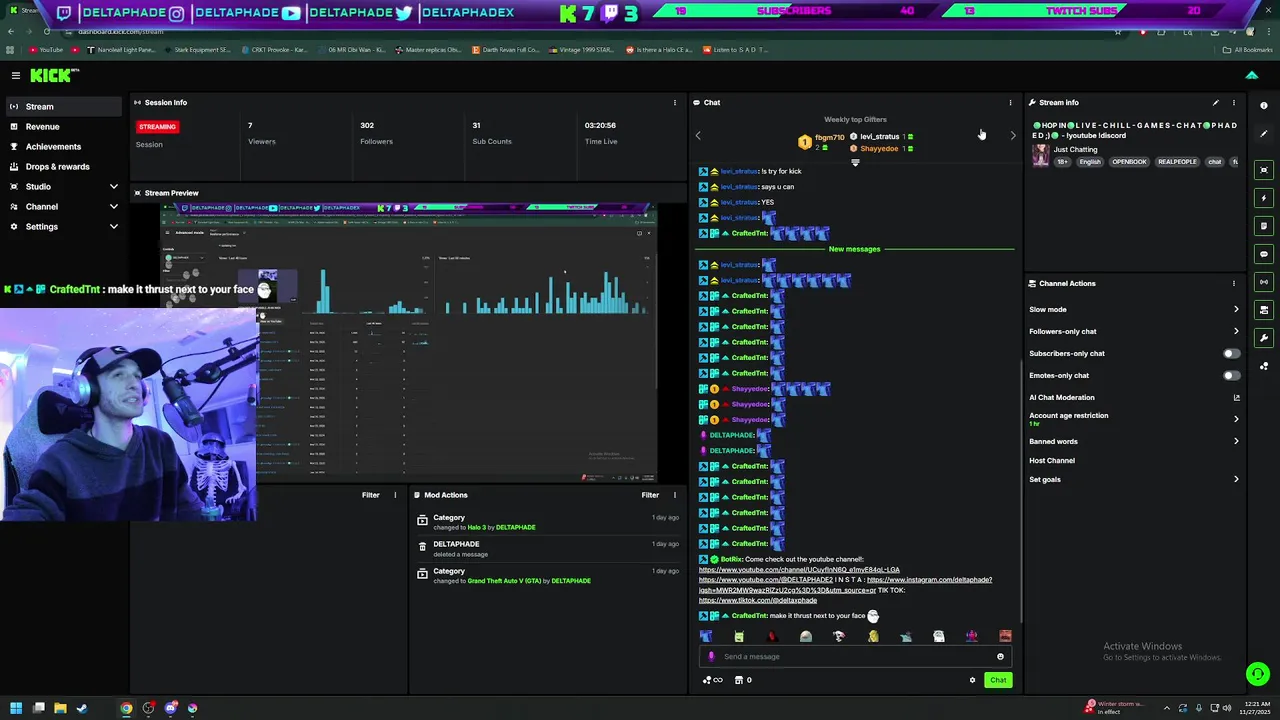Viewport: 1280px width, 720px height.
Task: Open Channel Actions options menu
Action: (1233, 283)
